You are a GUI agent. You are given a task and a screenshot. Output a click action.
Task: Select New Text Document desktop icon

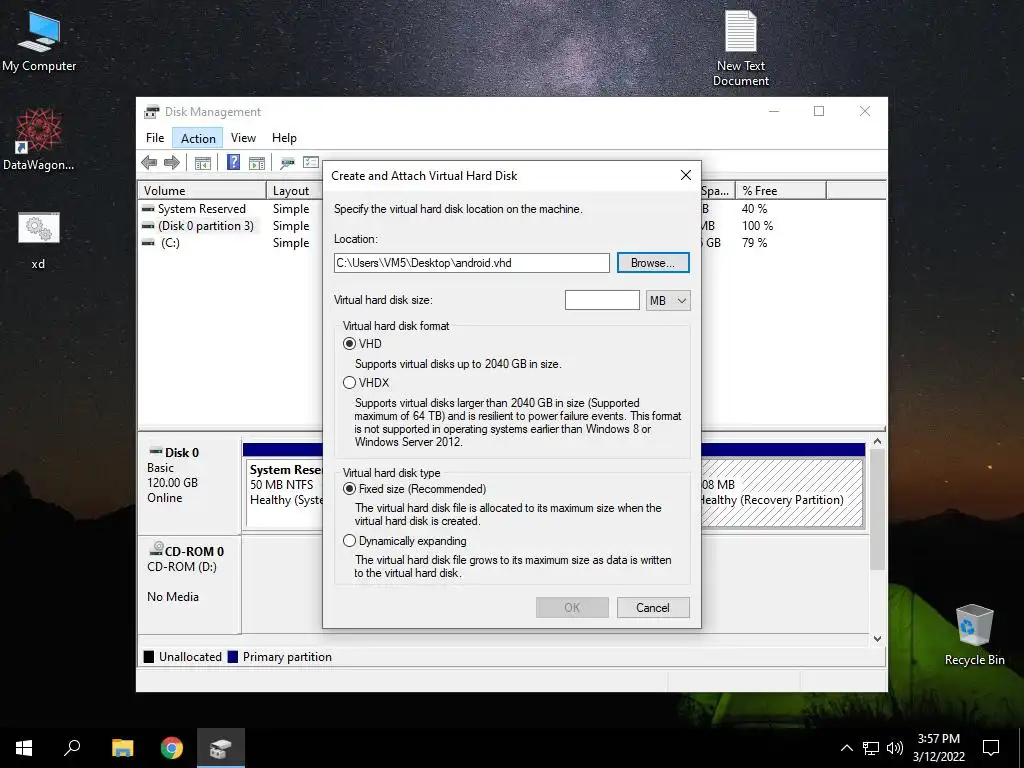click(x=741, y=49)
